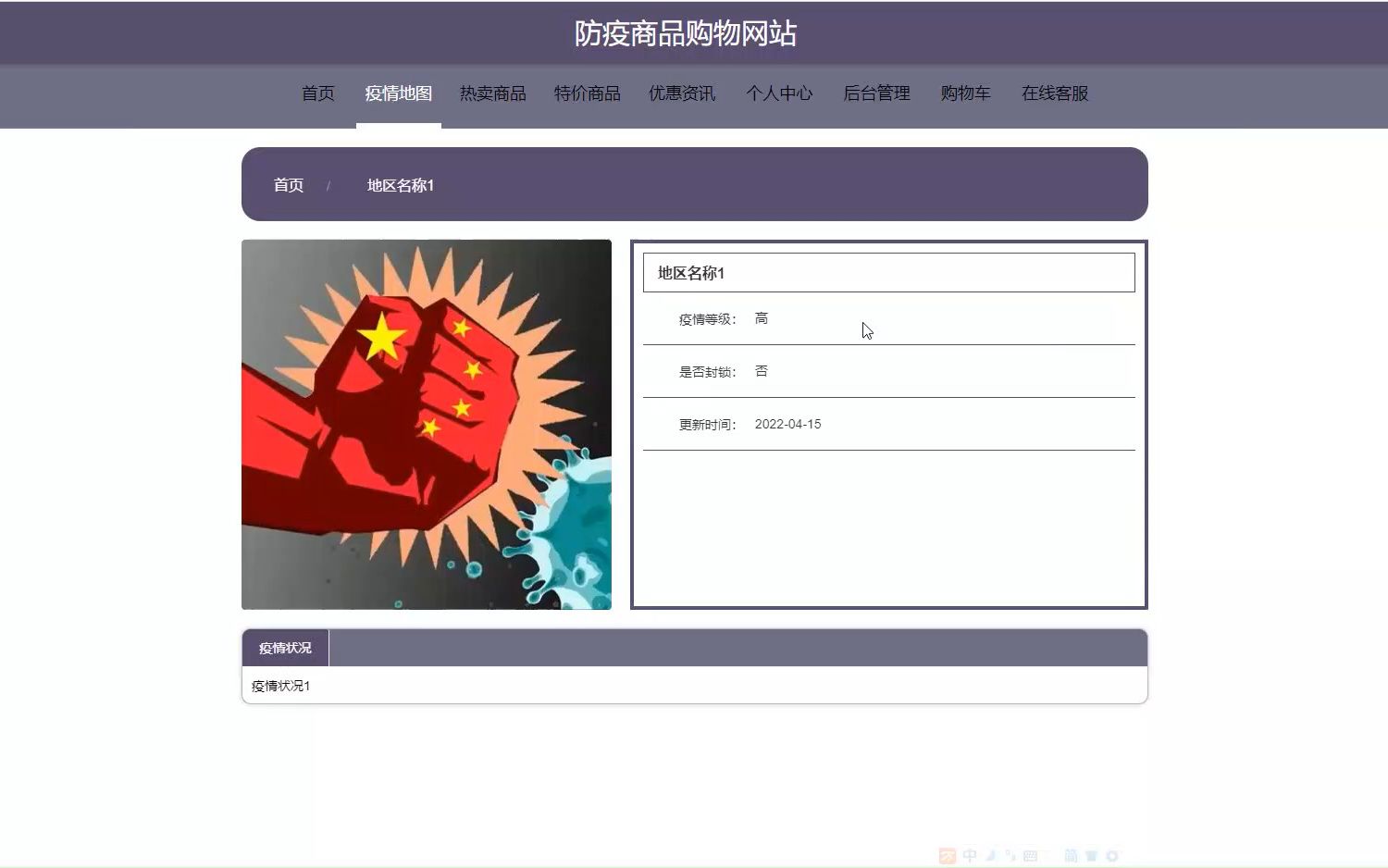Image resolution: width=1388 pixels, height=868 pixels.
Task: Click the date value 2022-04-15
Action: tap(787, 424)
